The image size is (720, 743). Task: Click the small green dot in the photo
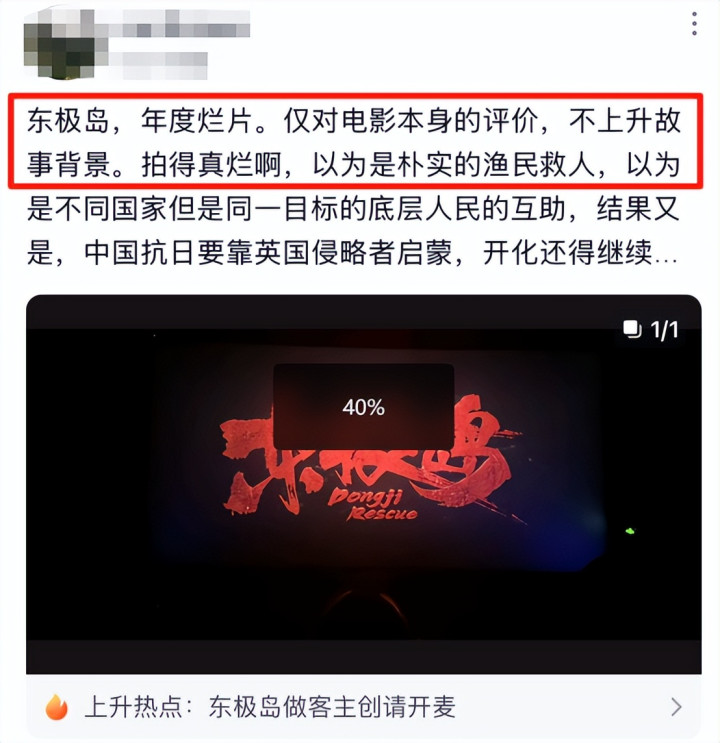[x=630, y=531]
